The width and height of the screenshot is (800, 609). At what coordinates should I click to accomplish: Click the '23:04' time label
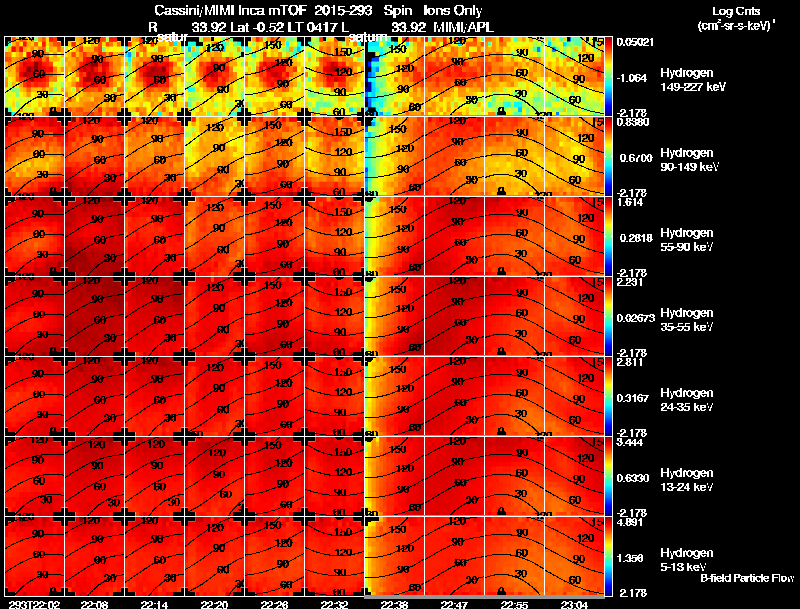pyautogui.click(x=574, y=604)
